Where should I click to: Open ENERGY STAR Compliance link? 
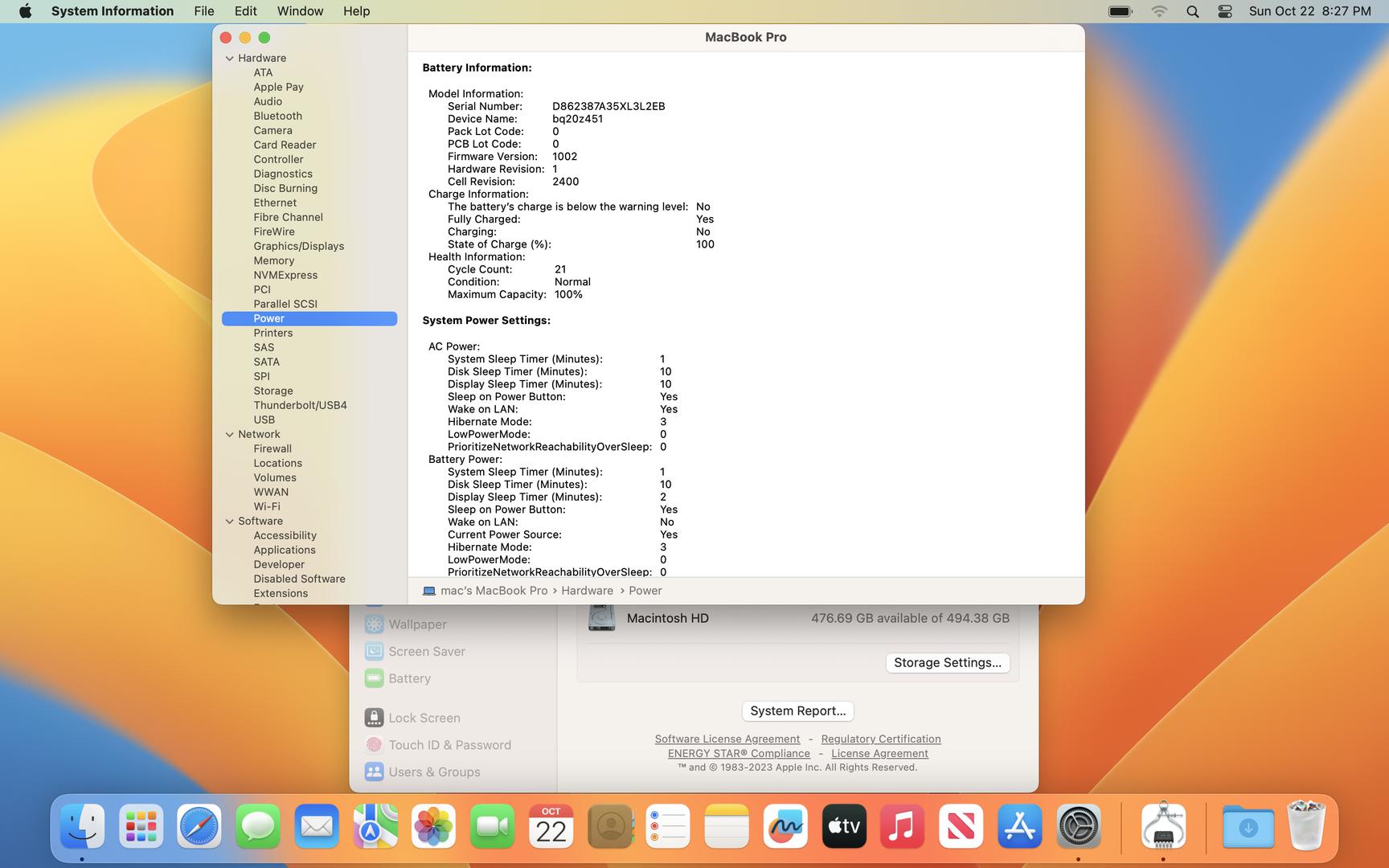[x=739, y=753]
